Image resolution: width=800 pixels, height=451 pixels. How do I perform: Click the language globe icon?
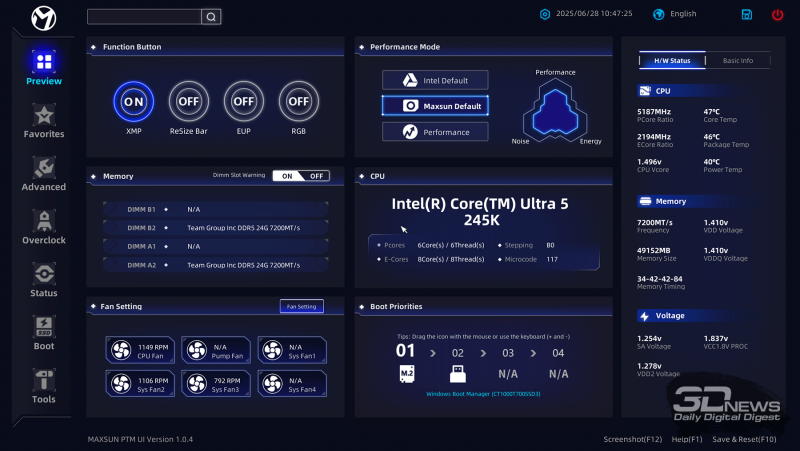pos(659,14)
